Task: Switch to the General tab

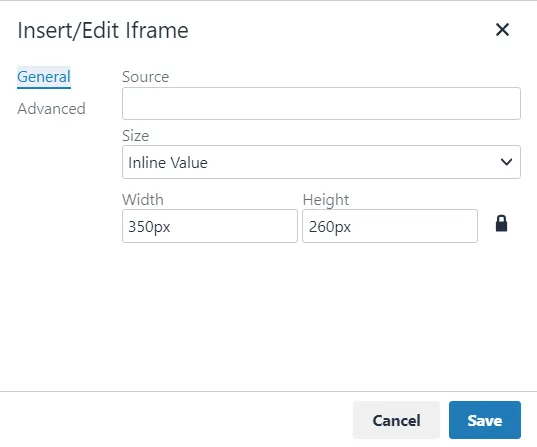Action: click(44, 77)
